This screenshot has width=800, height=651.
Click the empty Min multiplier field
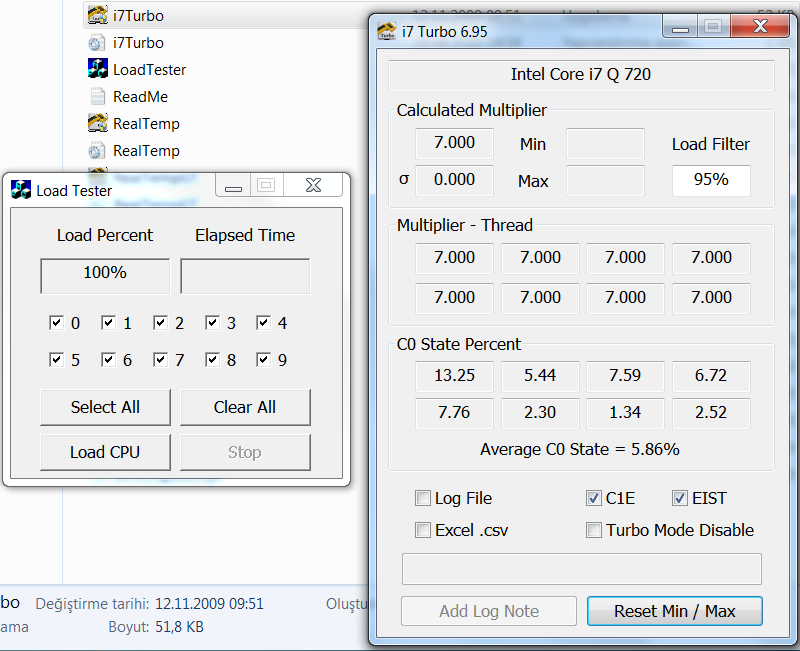[x=605, y=144]
